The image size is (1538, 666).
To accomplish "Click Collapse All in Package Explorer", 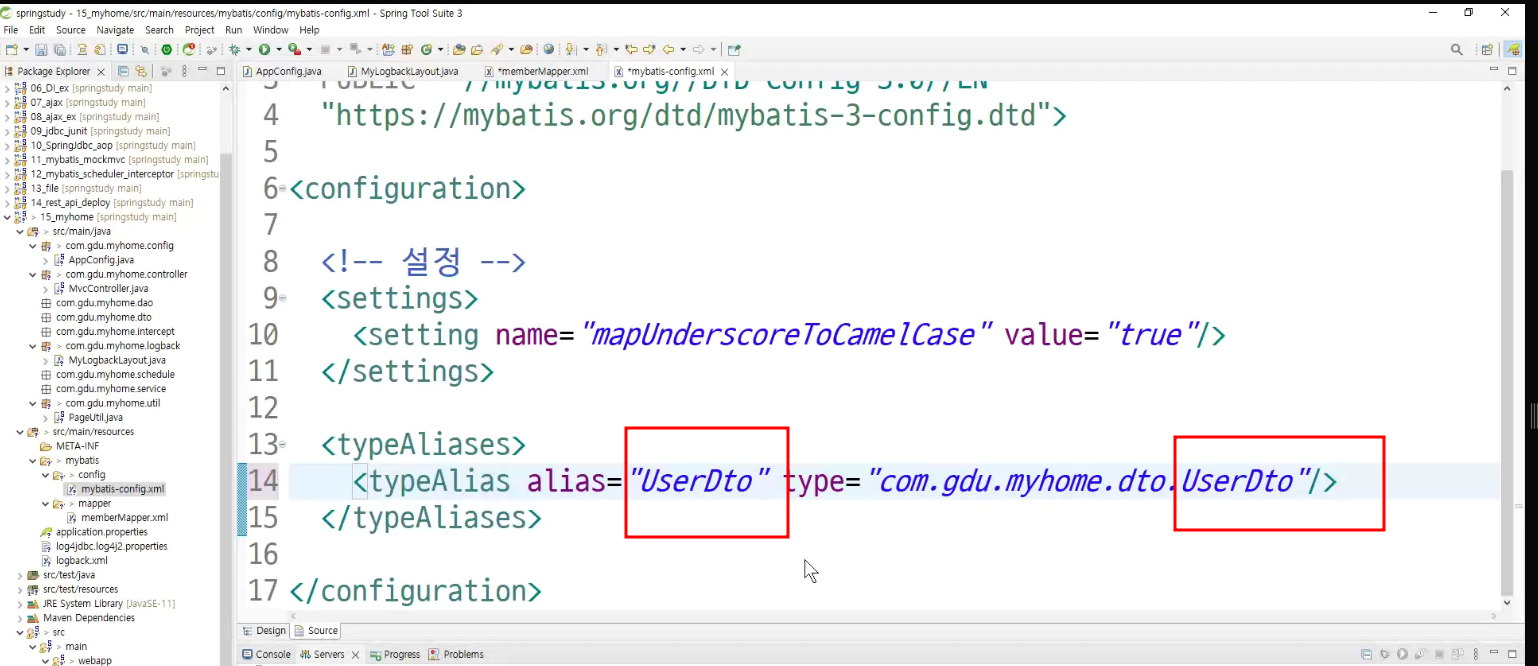I will 124,71.
